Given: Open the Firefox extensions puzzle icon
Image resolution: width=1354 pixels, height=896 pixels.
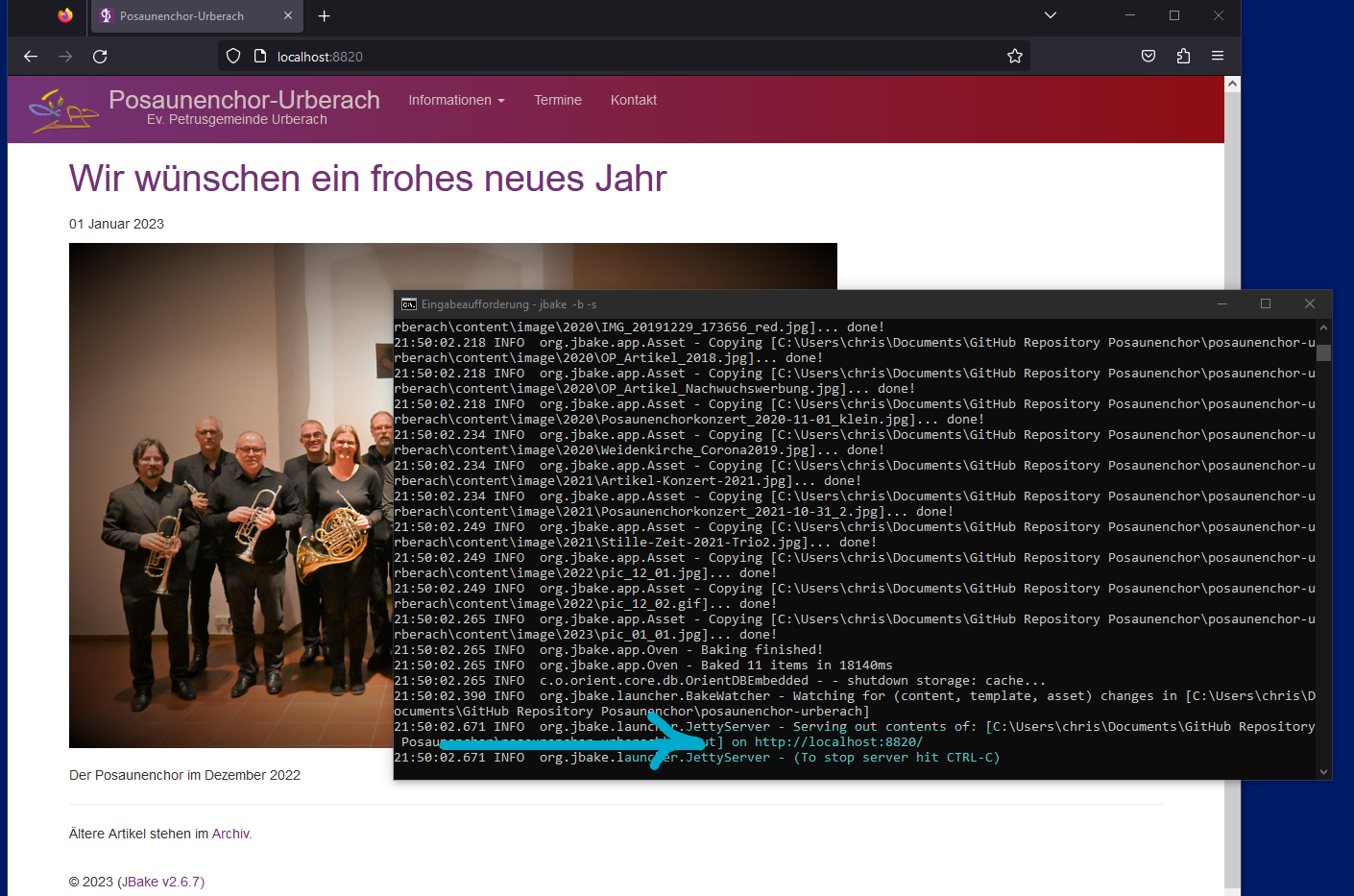Looking at the screenshot, I should coord(1183,57).
